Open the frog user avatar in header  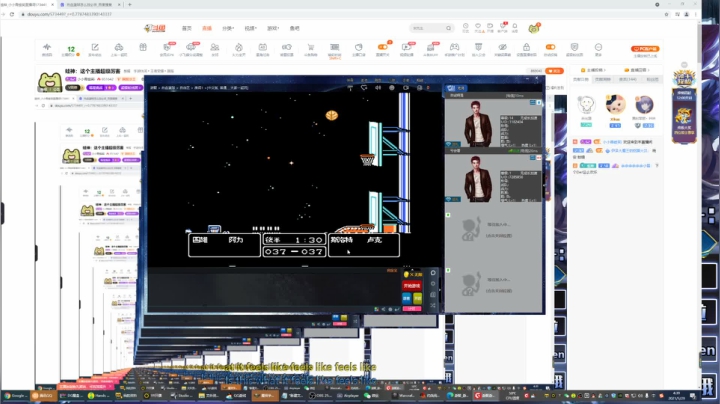point(534,28)
